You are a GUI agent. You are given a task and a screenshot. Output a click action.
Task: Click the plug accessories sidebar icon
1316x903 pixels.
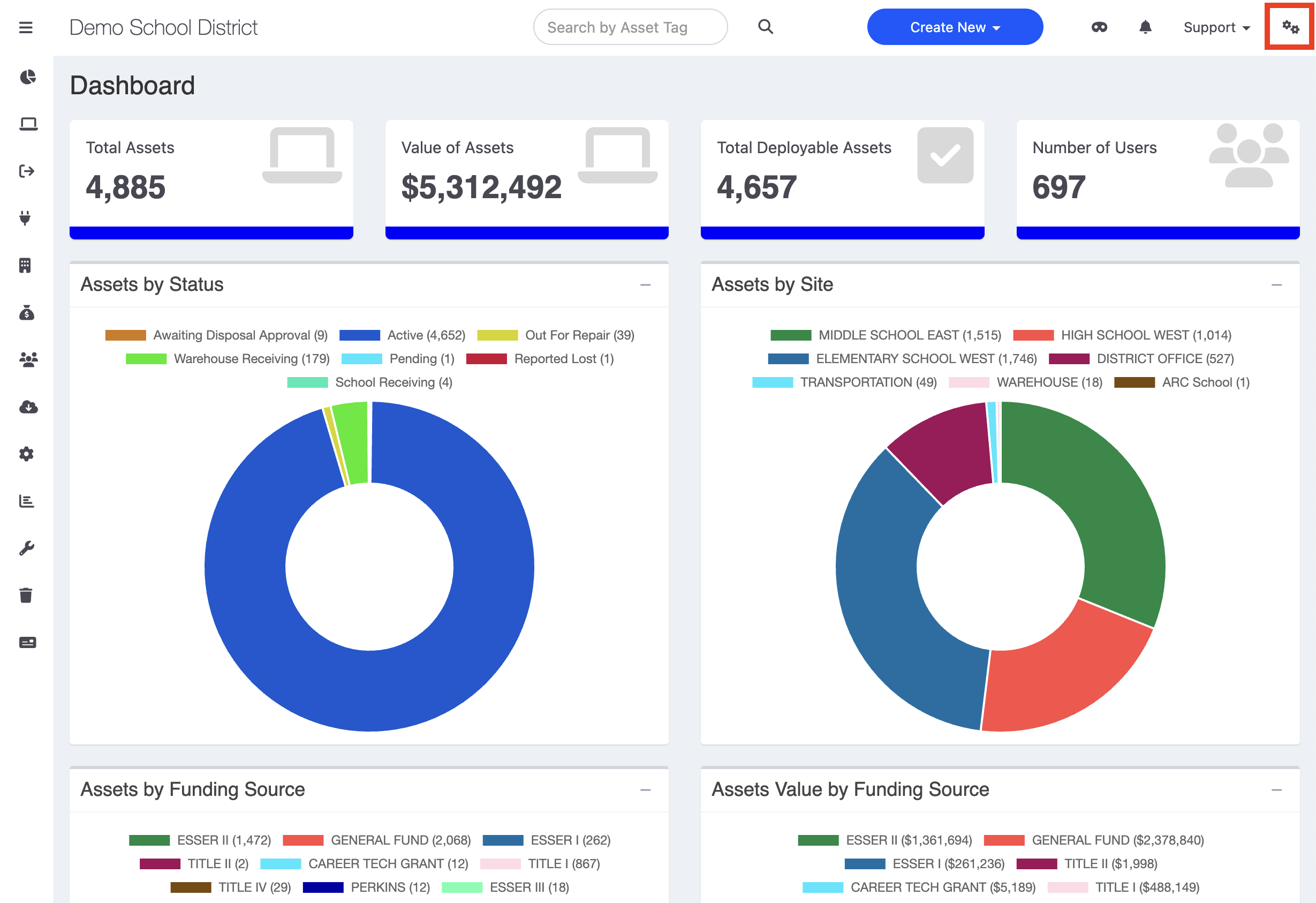point(25,218)
